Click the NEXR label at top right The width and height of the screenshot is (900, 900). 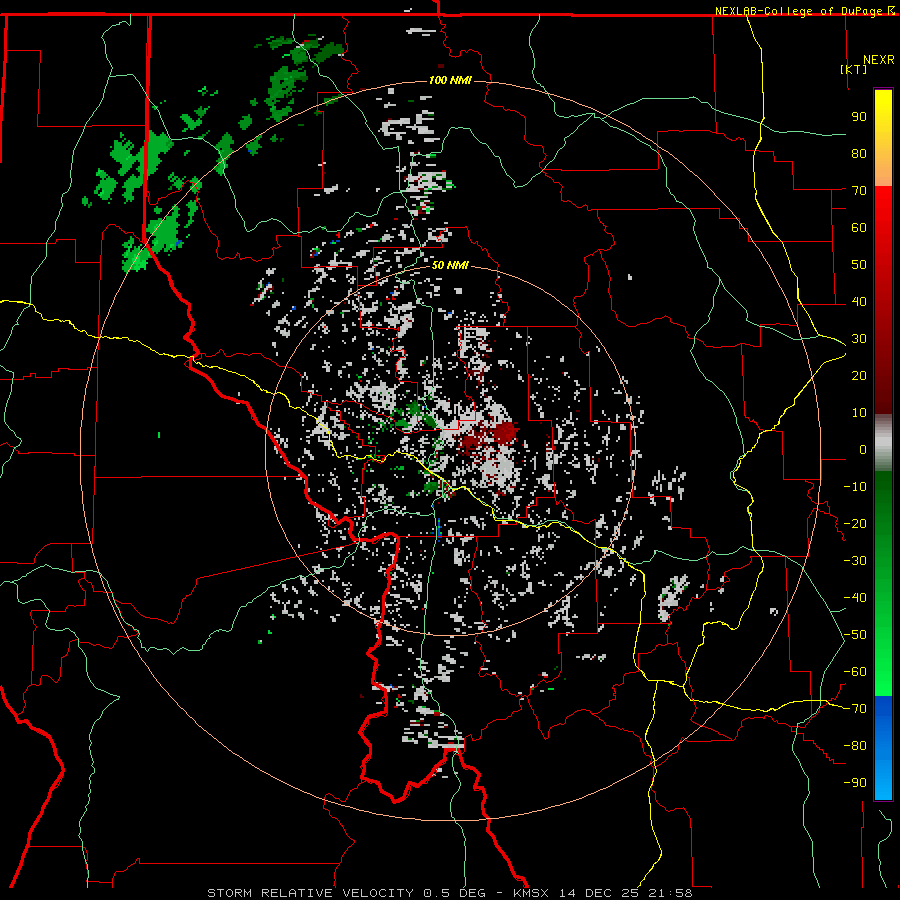(x=879, y=60)
